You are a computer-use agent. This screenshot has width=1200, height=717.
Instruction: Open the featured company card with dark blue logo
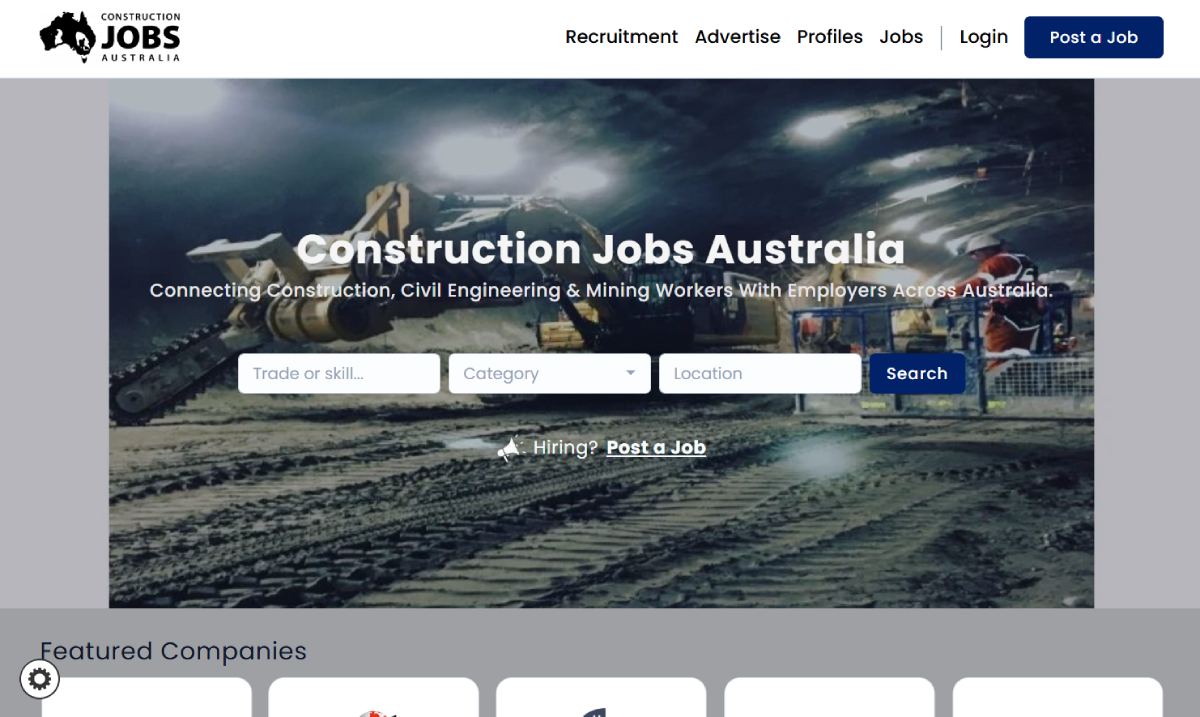click(601, 698)
